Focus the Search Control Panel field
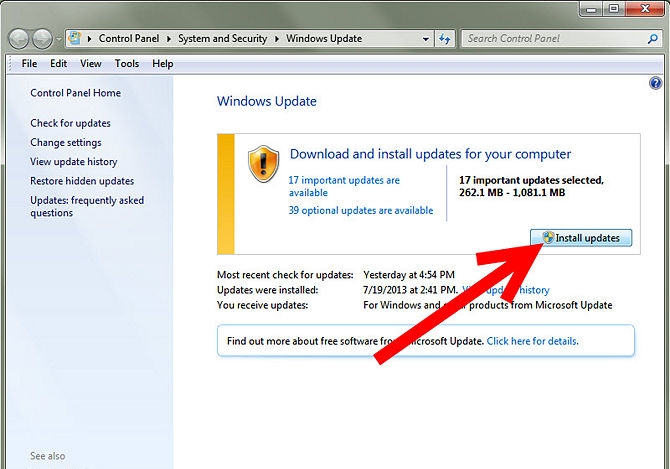 pos(560,39)
